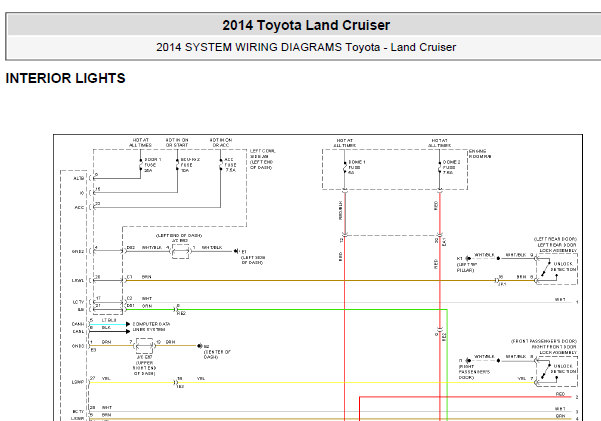601x421 pixels.
Task: Click the "HOT IN ON OR START" label
Action: click(x=177, y=143)
